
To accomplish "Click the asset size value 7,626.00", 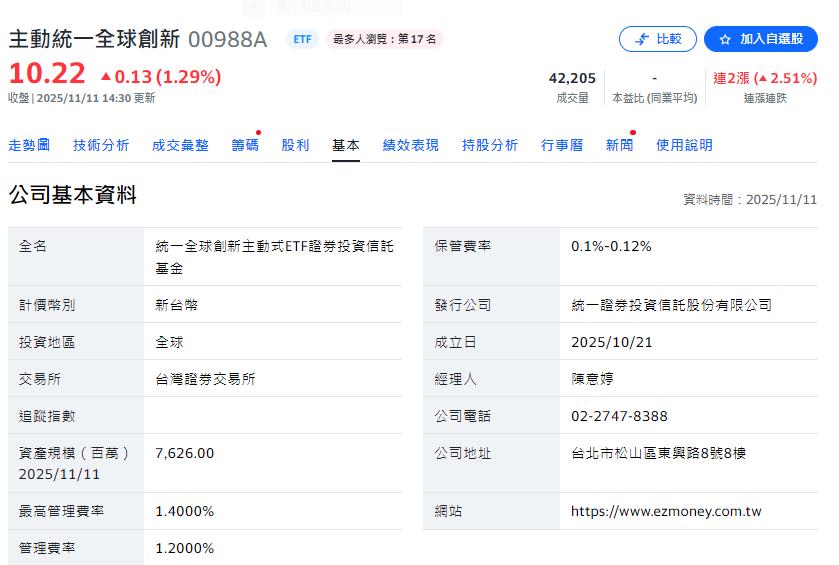I will [185, 453].
